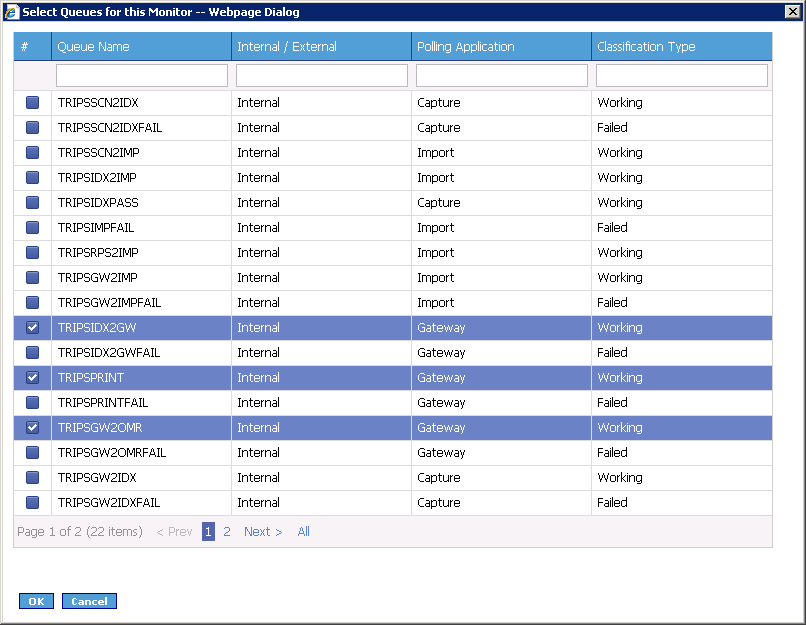
Task: Click the TRIPSPRINTFAIL queue name
Action: (103, 403)
